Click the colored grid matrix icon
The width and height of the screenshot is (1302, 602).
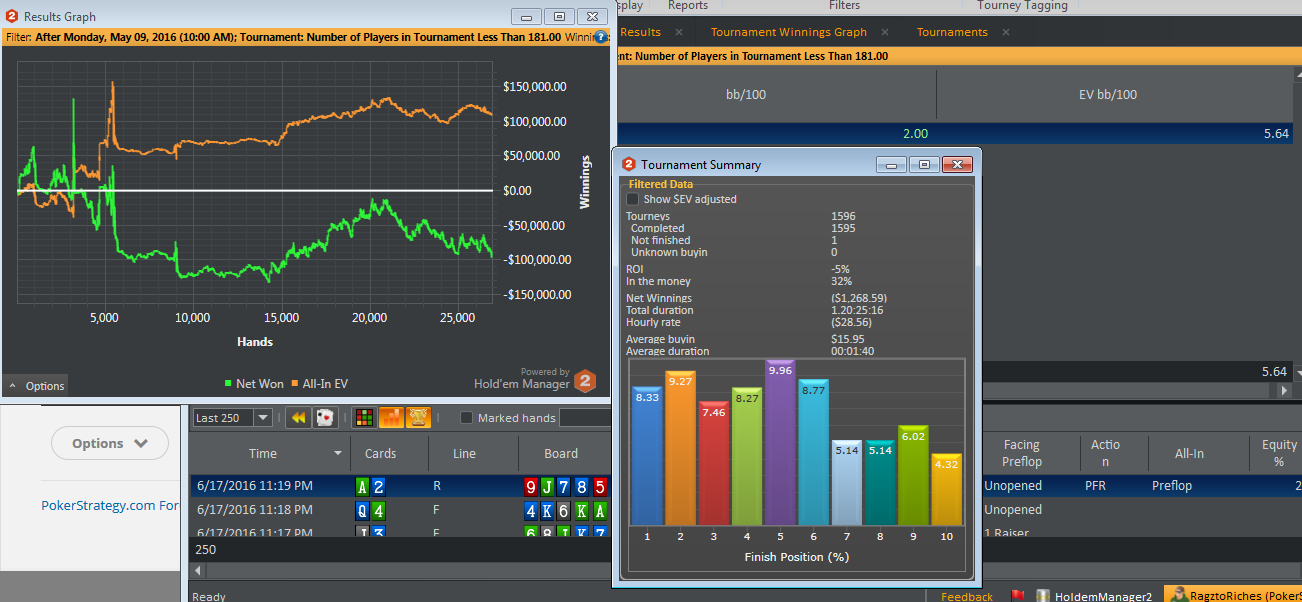367,418
